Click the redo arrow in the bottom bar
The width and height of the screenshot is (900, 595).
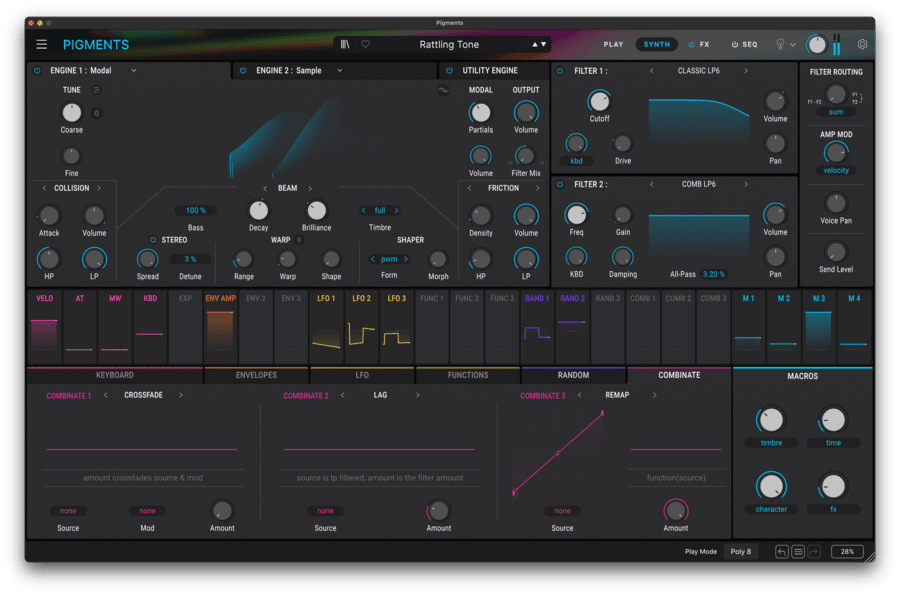813,551
